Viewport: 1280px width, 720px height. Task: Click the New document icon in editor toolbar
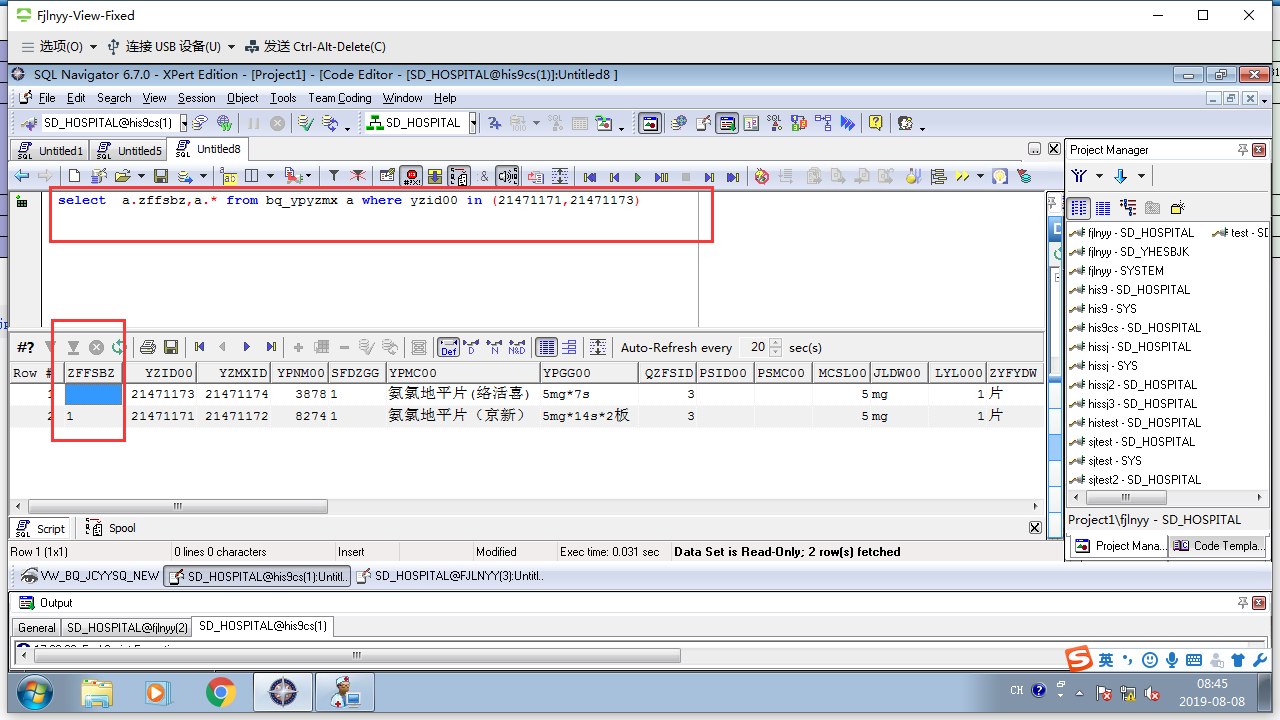(x=74, y=176)
